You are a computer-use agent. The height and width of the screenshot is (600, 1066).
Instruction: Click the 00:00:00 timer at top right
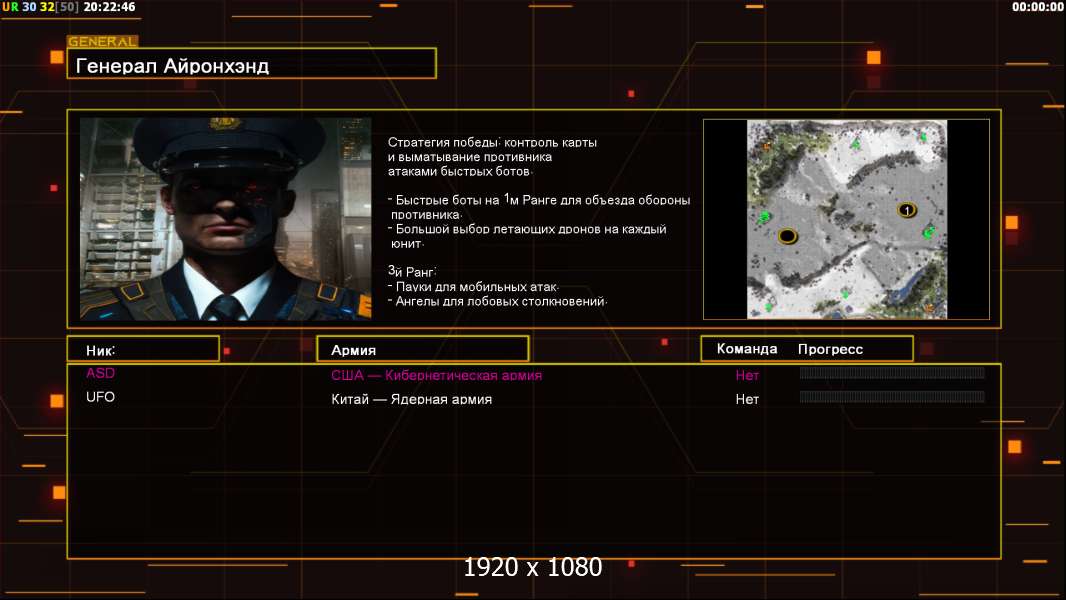(x=1037, y=7)
